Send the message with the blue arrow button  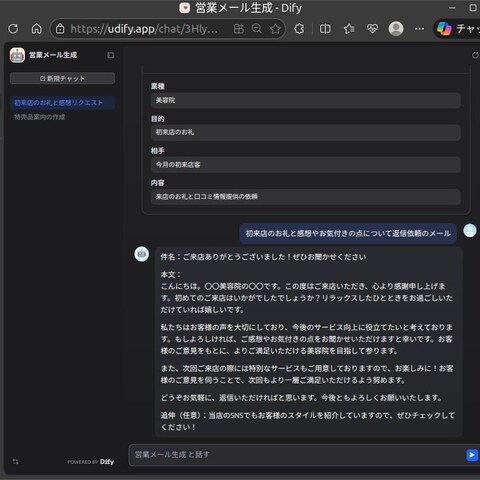pyautogui.click(x=472, y=455)
